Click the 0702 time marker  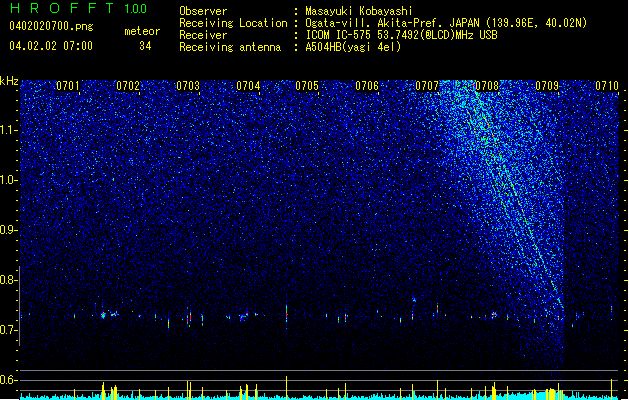pyautogui.click(x=128, y=86)
